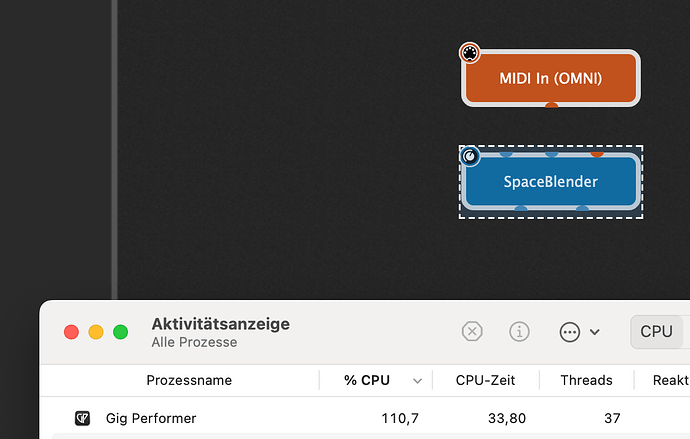Sort by the % CPU column header
Viewport: 690px width, 439px height.
point(367,380)
